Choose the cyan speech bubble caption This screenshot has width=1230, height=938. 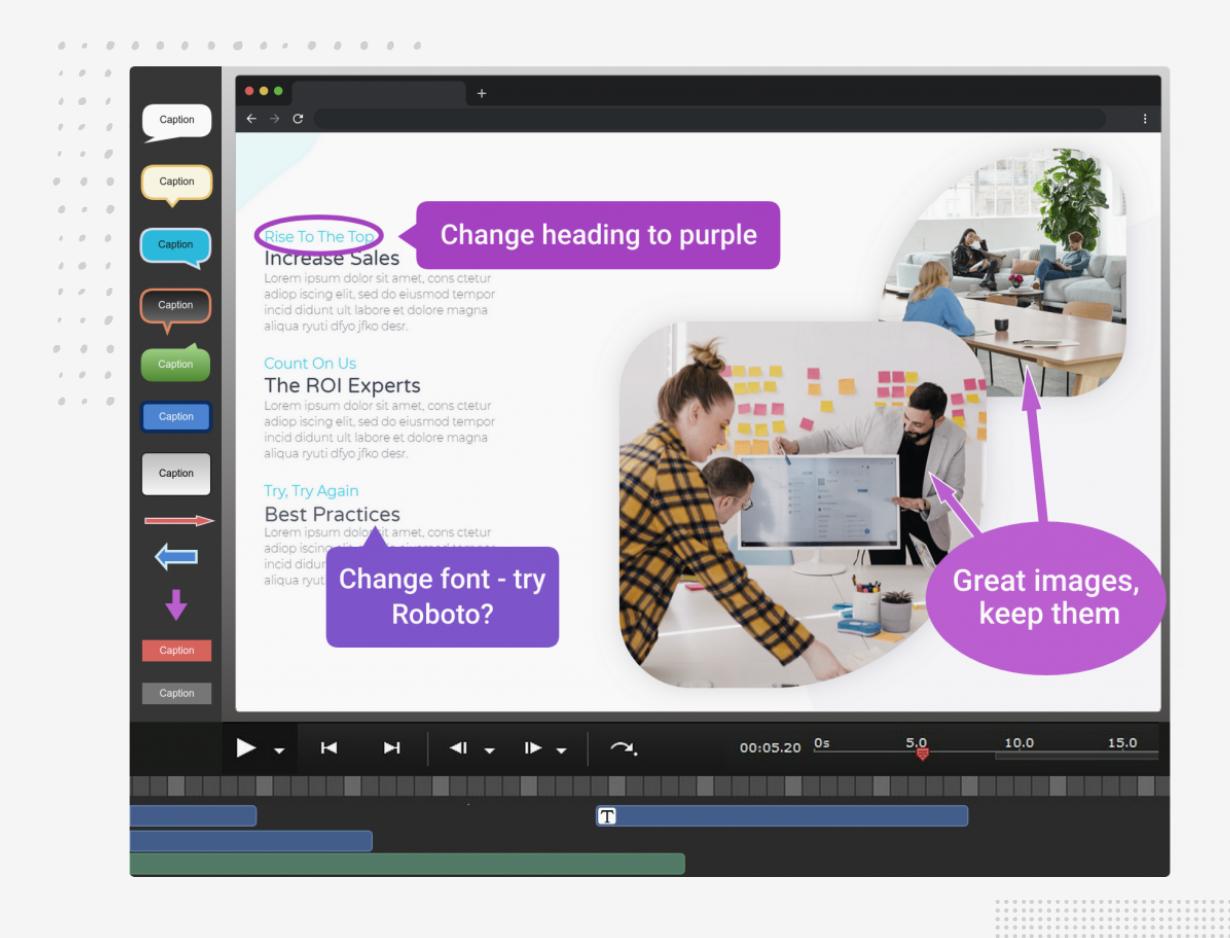pyautogui.click(x=176, y=245)
